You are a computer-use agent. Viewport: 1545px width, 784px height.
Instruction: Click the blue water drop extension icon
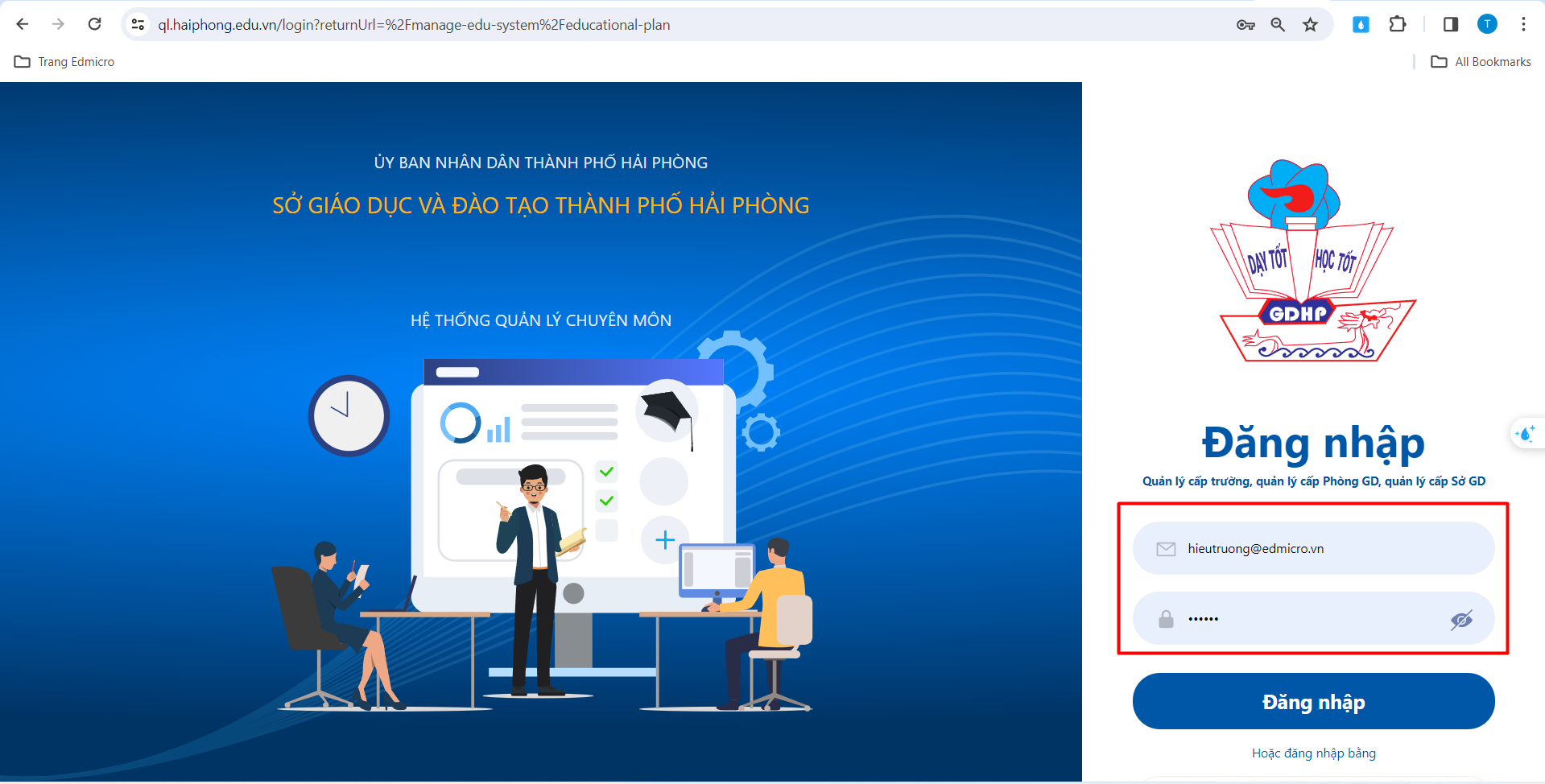tap(1361, 24)
